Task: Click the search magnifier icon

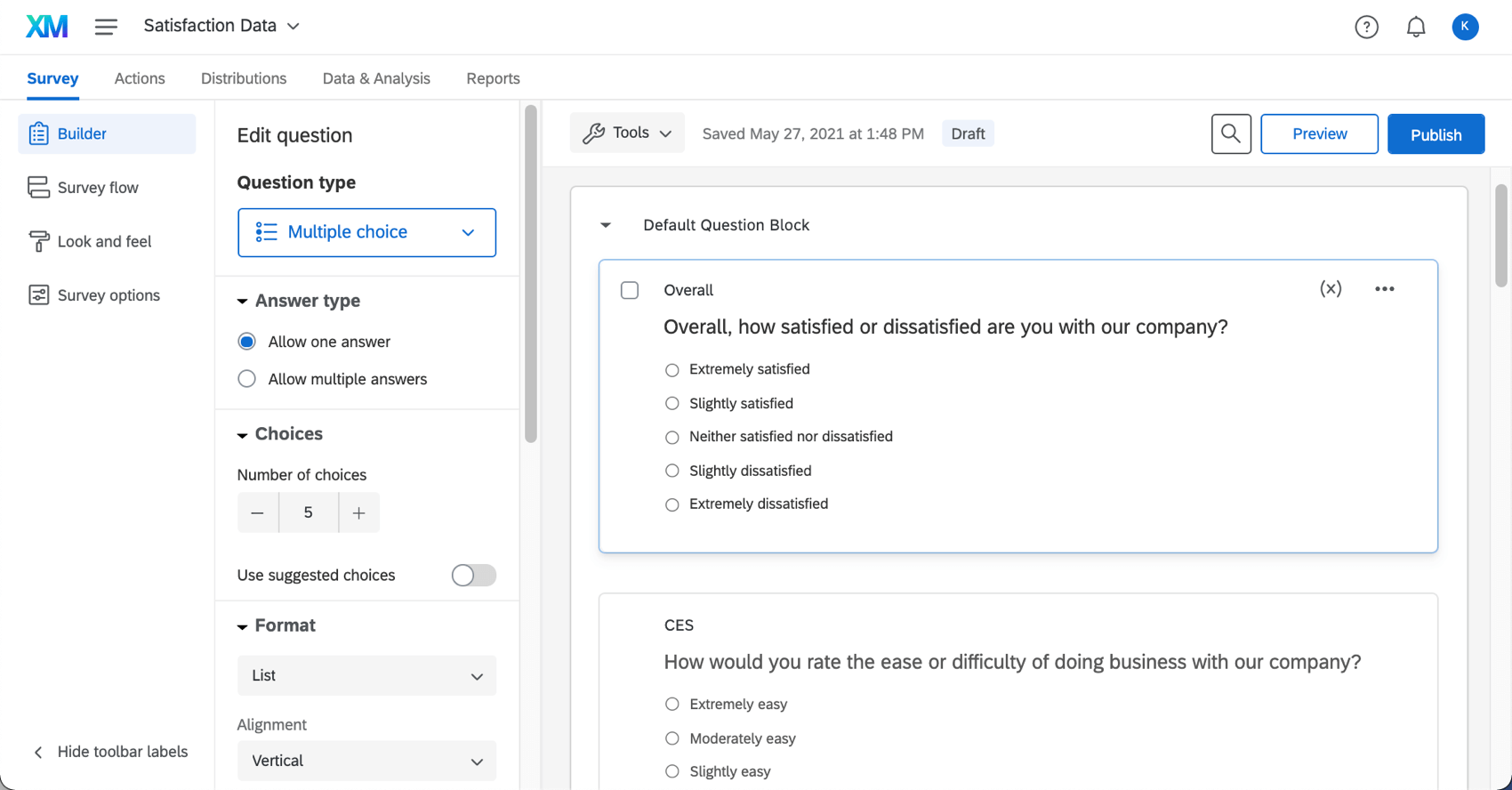Action: point(1231,134)
